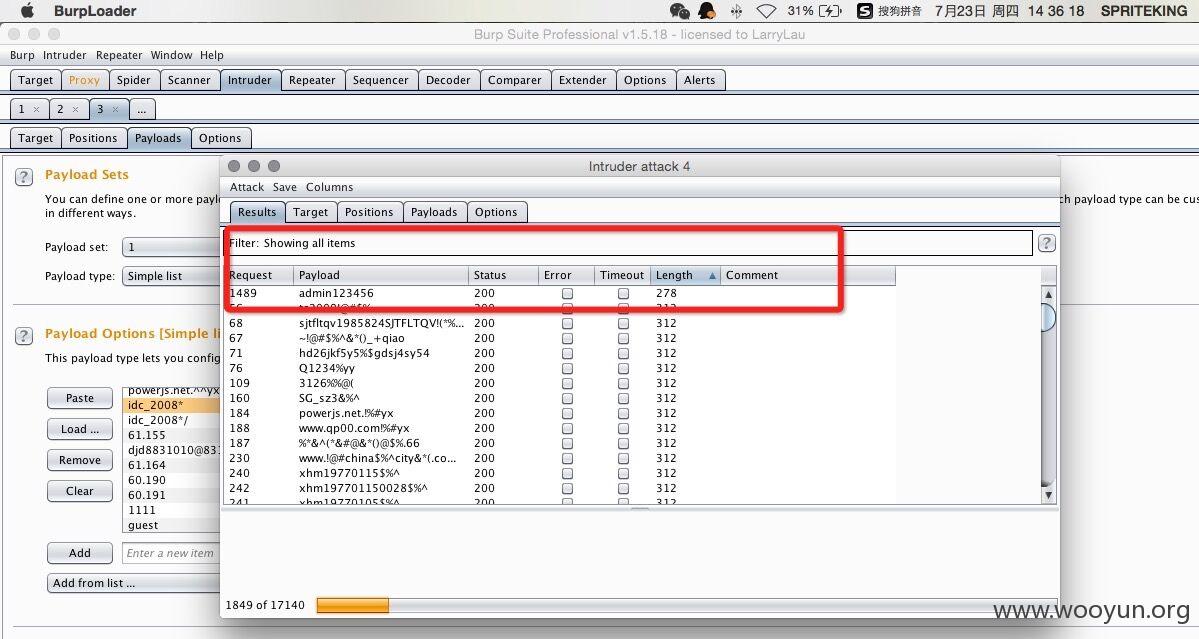Switch to the Proxy tab
Viewport: 1199px width, 639px height.
[x=84, y=80]
